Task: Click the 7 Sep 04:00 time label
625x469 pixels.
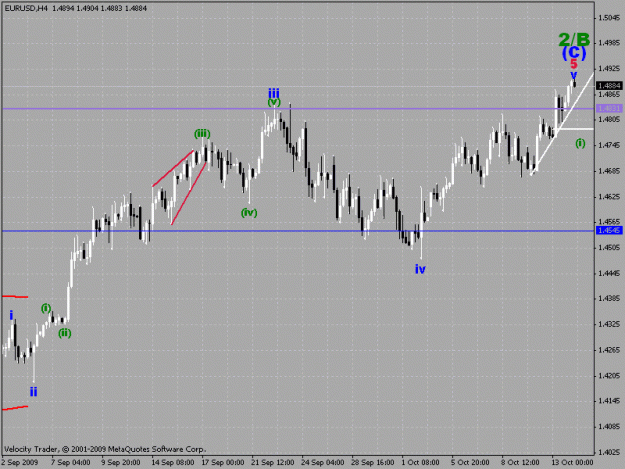Action: [x=71, y=462]
